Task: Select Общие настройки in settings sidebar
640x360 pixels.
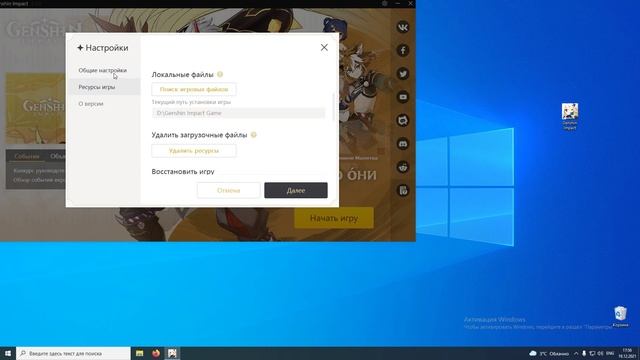Action: tap(102, 70)
